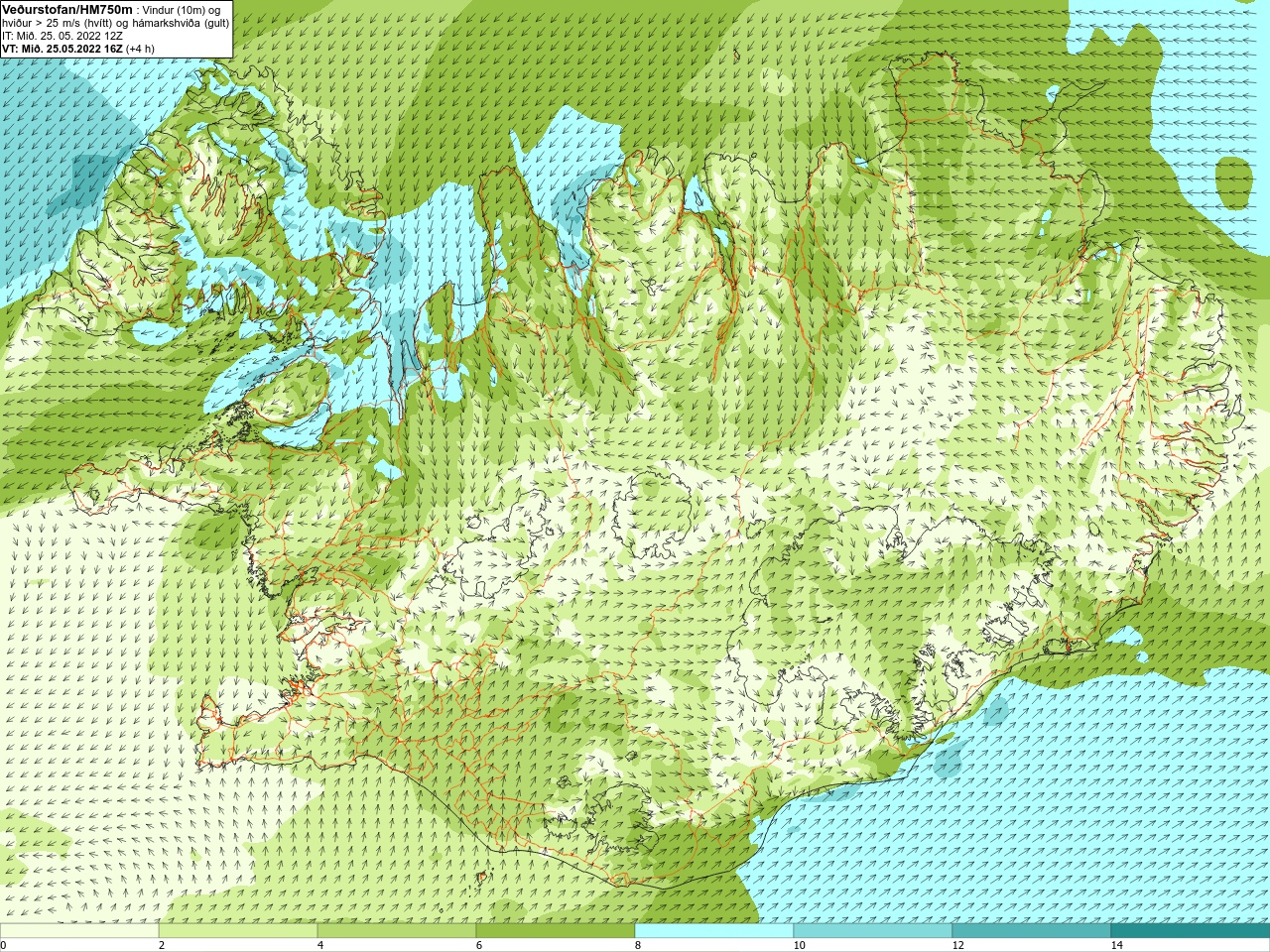This screenshot has height=952, width=1270.
Task: Click the 'Veðurstofan/HM750m' title text
Action: pos(67,9)
